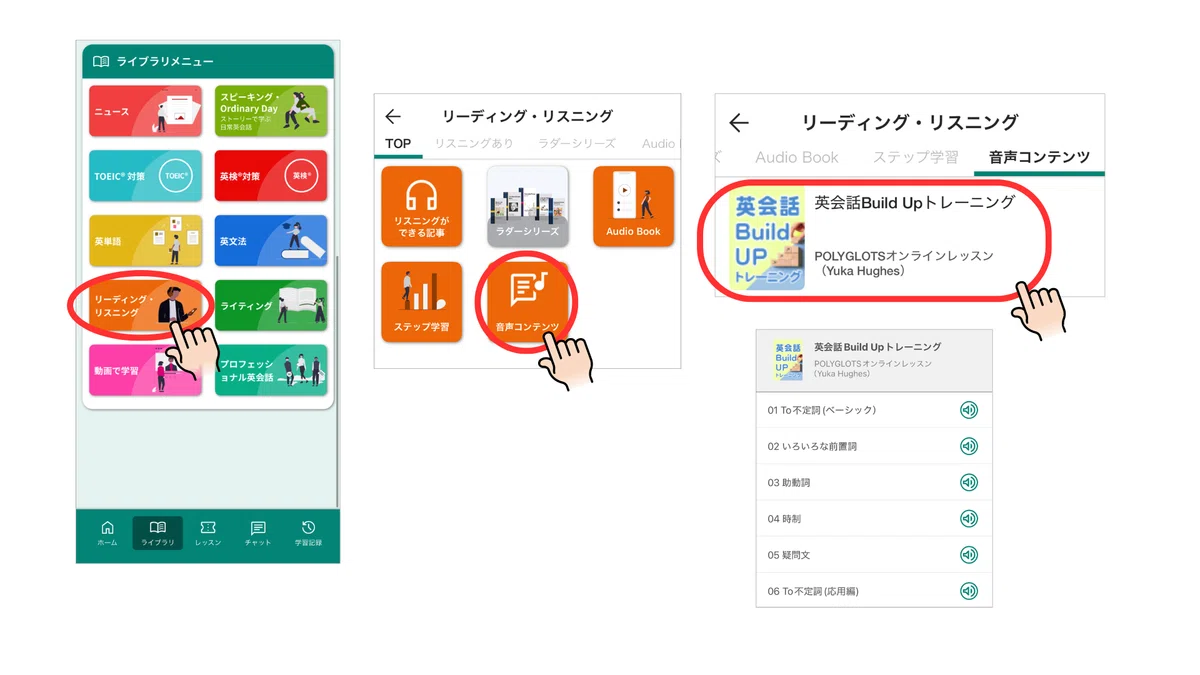Select the large Audio Book tab
This screenshot has height=675, width=1200.
797,157
